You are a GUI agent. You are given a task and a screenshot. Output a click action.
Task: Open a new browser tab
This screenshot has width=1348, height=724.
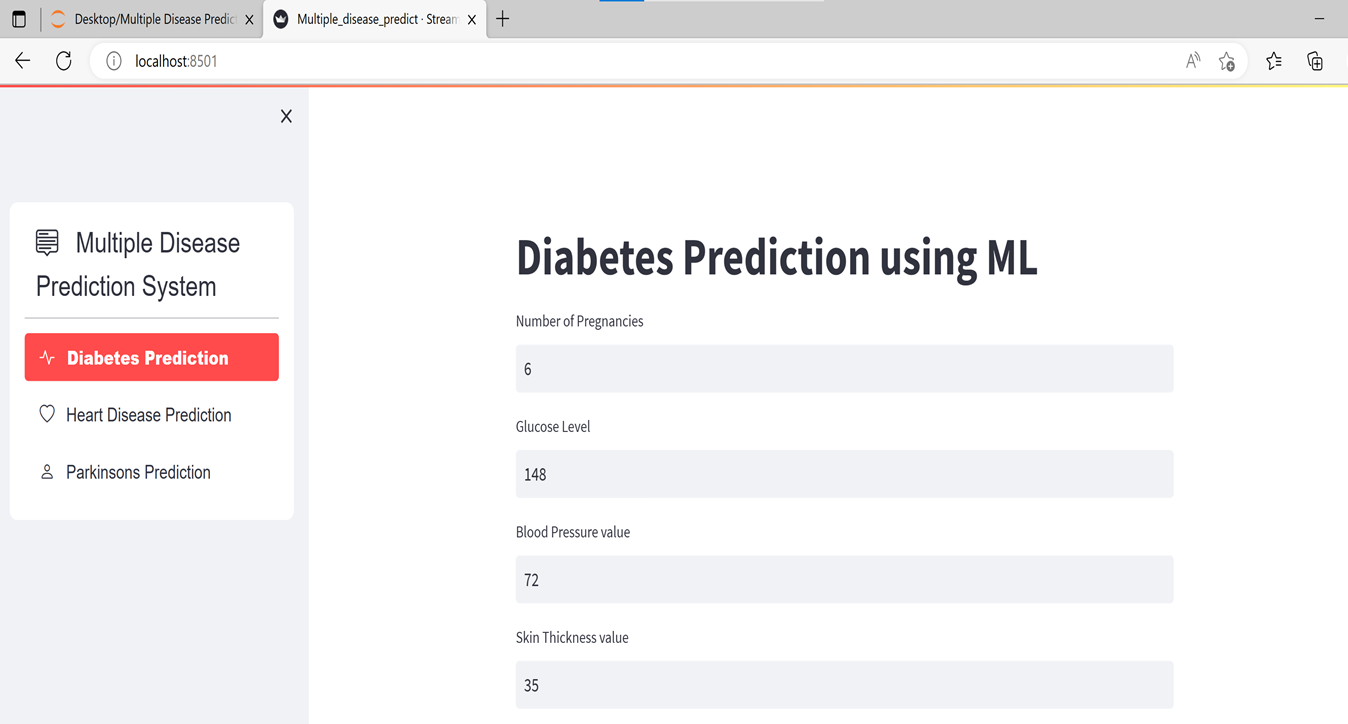(503, 19)
